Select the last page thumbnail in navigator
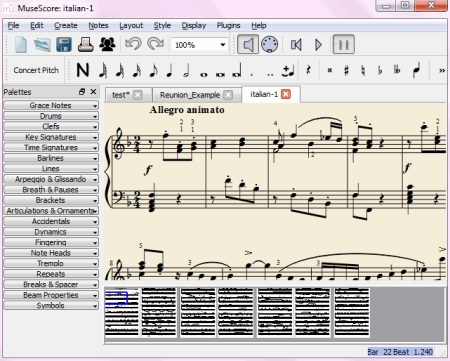The width and height of the screenshot is (450, 361). pyautogui.click(x=352, y=313)
